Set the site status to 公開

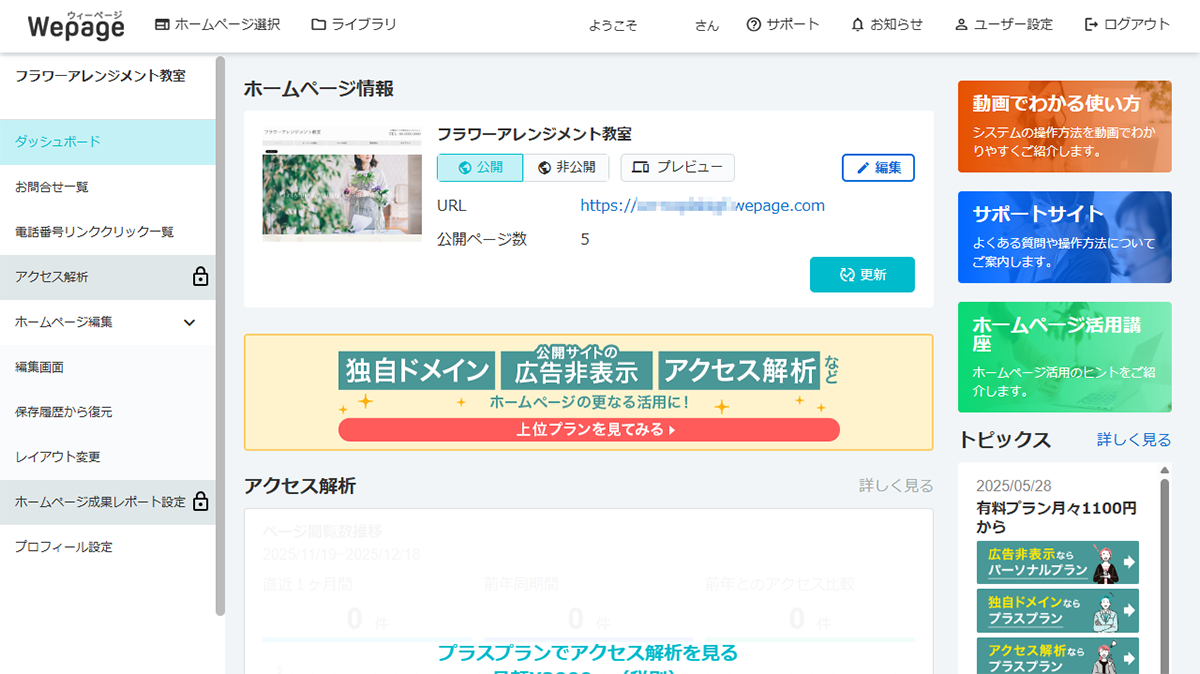[479, 167]
